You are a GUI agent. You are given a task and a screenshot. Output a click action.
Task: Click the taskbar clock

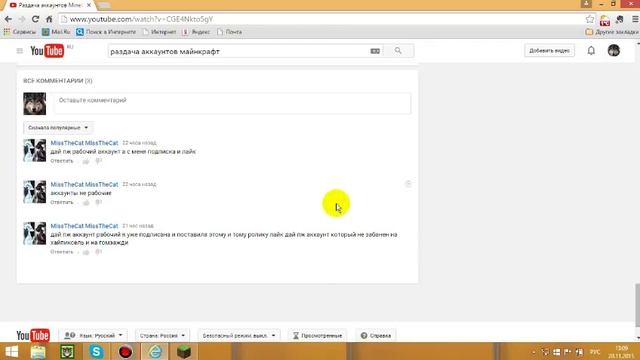coord(621,352)
